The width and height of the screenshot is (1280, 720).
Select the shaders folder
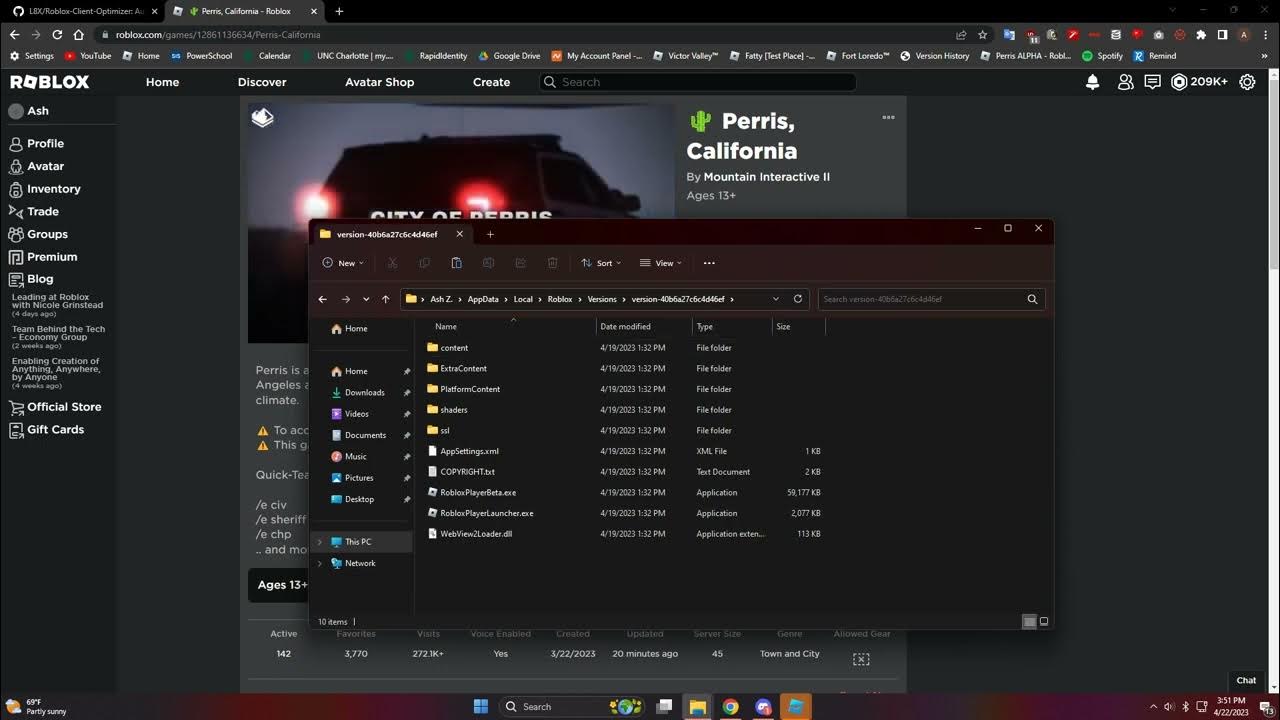tap(453, 410)
